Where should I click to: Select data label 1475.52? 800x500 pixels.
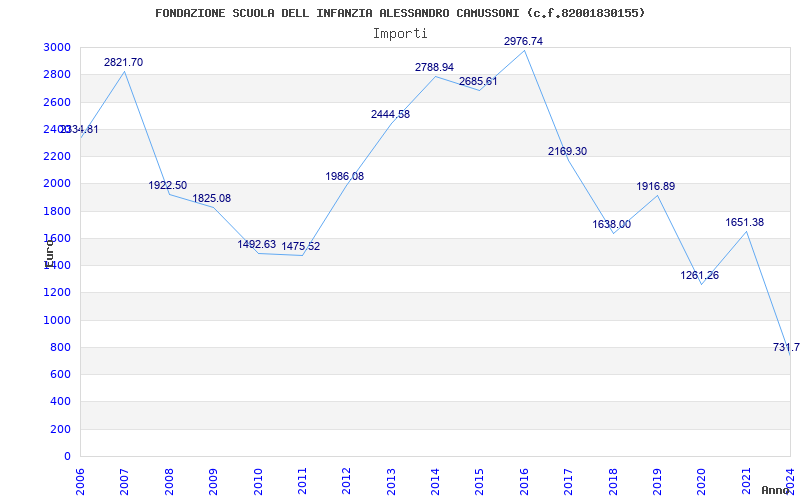click(x=301, y=246)
